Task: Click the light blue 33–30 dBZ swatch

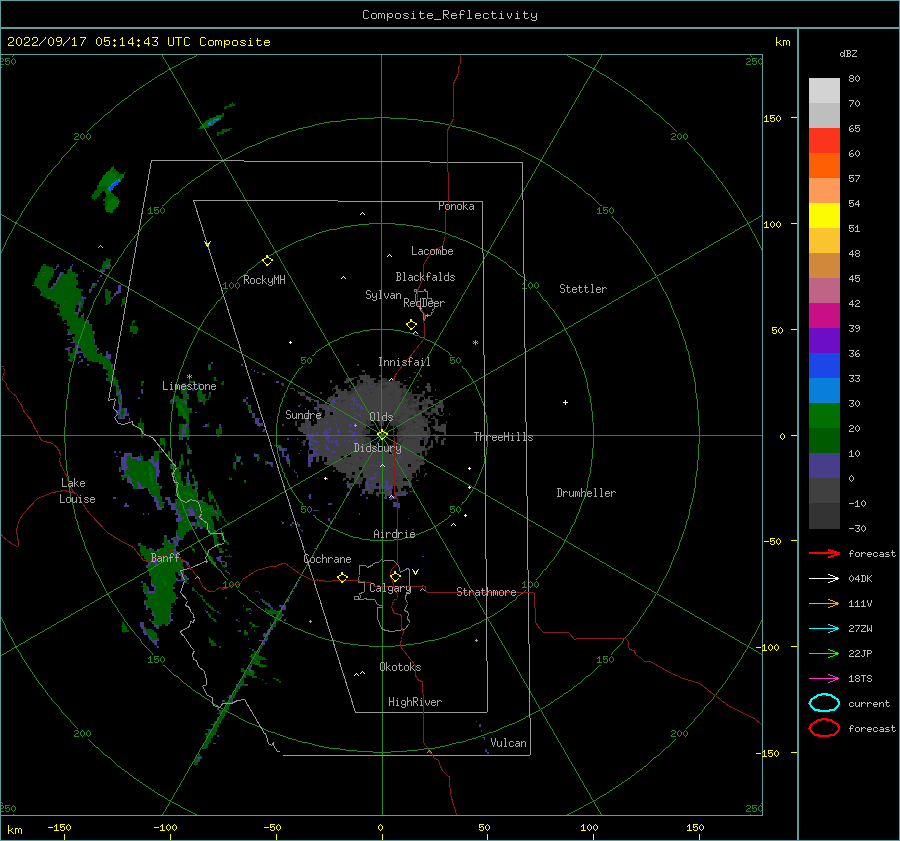Action: (824, 391)
